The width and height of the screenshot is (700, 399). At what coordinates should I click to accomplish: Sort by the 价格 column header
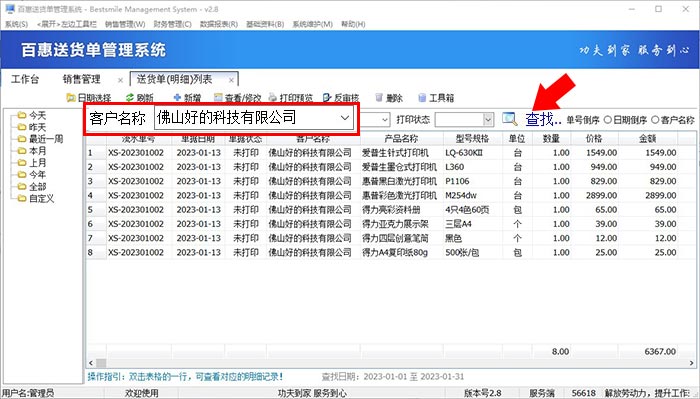594,139
